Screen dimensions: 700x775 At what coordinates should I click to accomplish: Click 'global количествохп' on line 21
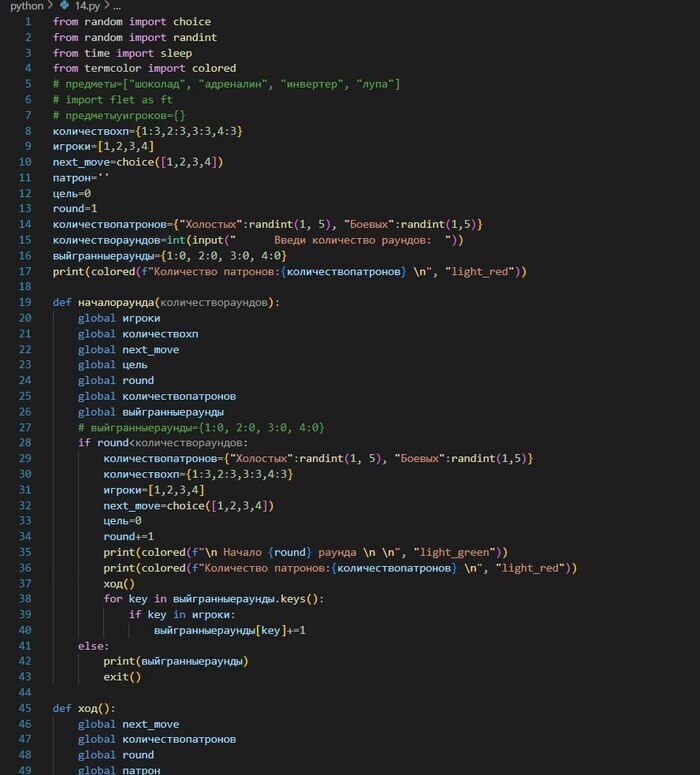coord(138,334)
